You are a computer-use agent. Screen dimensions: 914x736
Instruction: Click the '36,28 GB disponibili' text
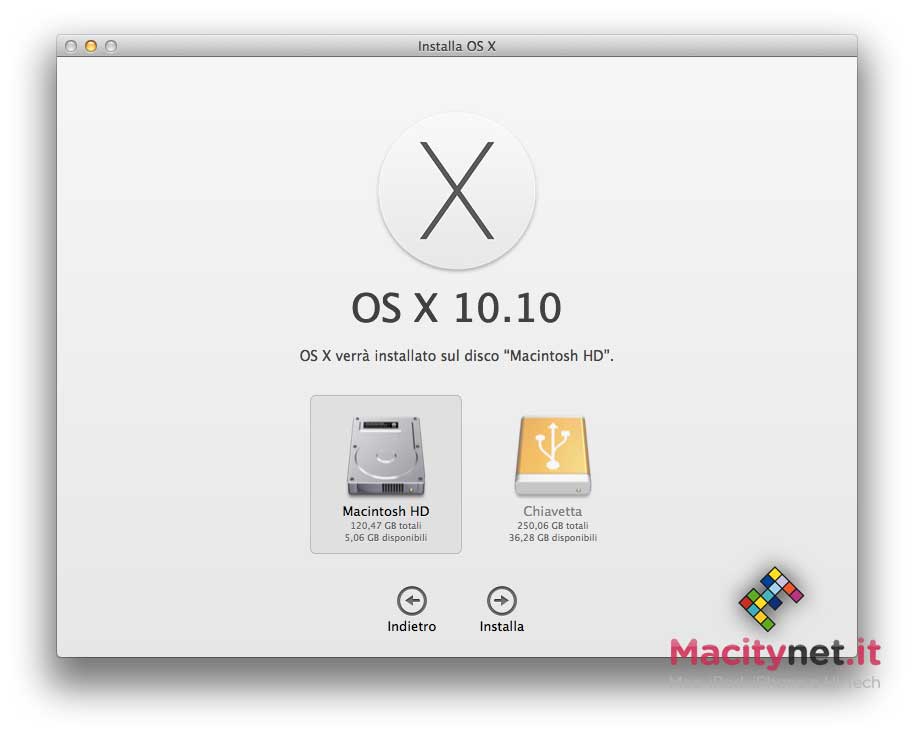pos(553,537)
